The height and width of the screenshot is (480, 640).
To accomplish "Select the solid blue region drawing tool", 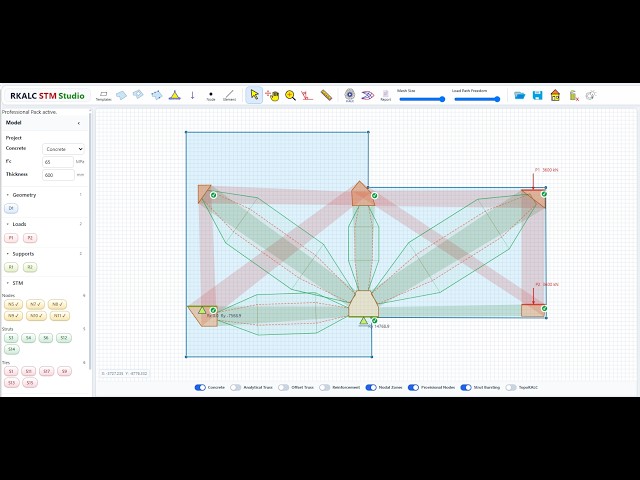I will click(121, 95).
